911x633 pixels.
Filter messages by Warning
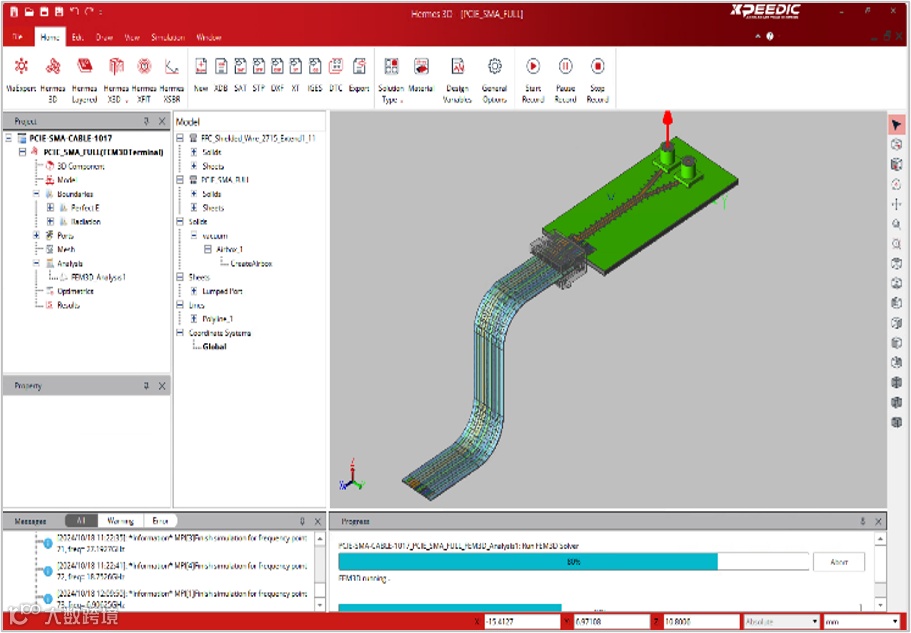121,521
